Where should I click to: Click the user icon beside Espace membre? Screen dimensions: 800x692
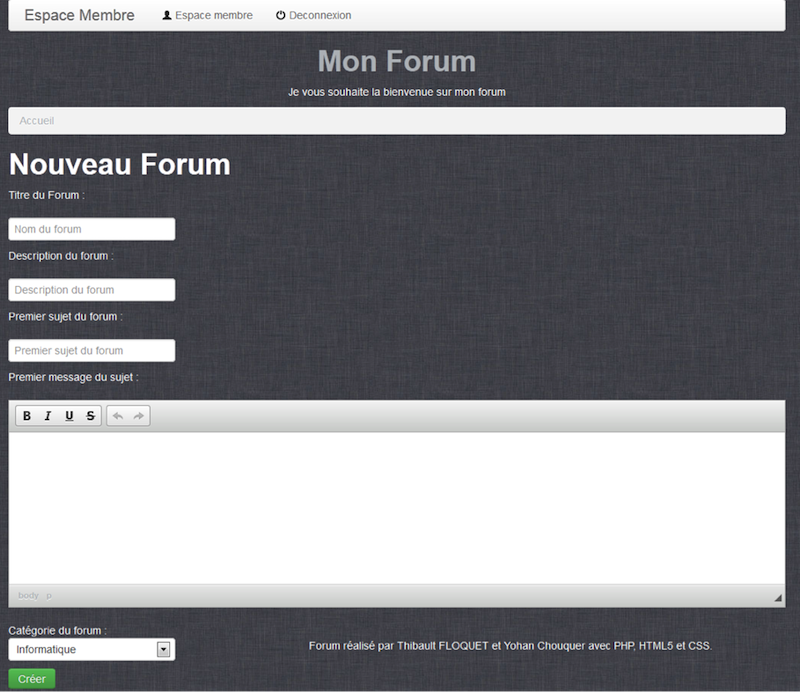[x=167, y=16]
